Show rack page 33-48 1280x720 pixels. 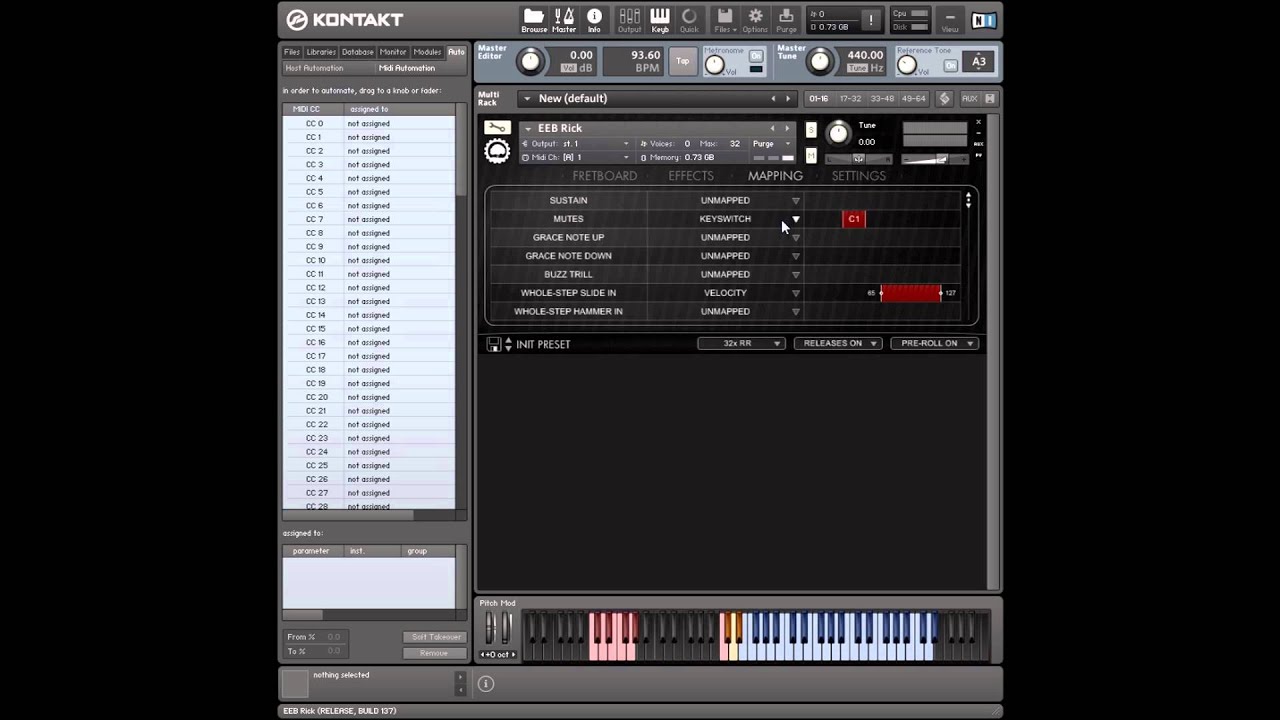[882, 99]
